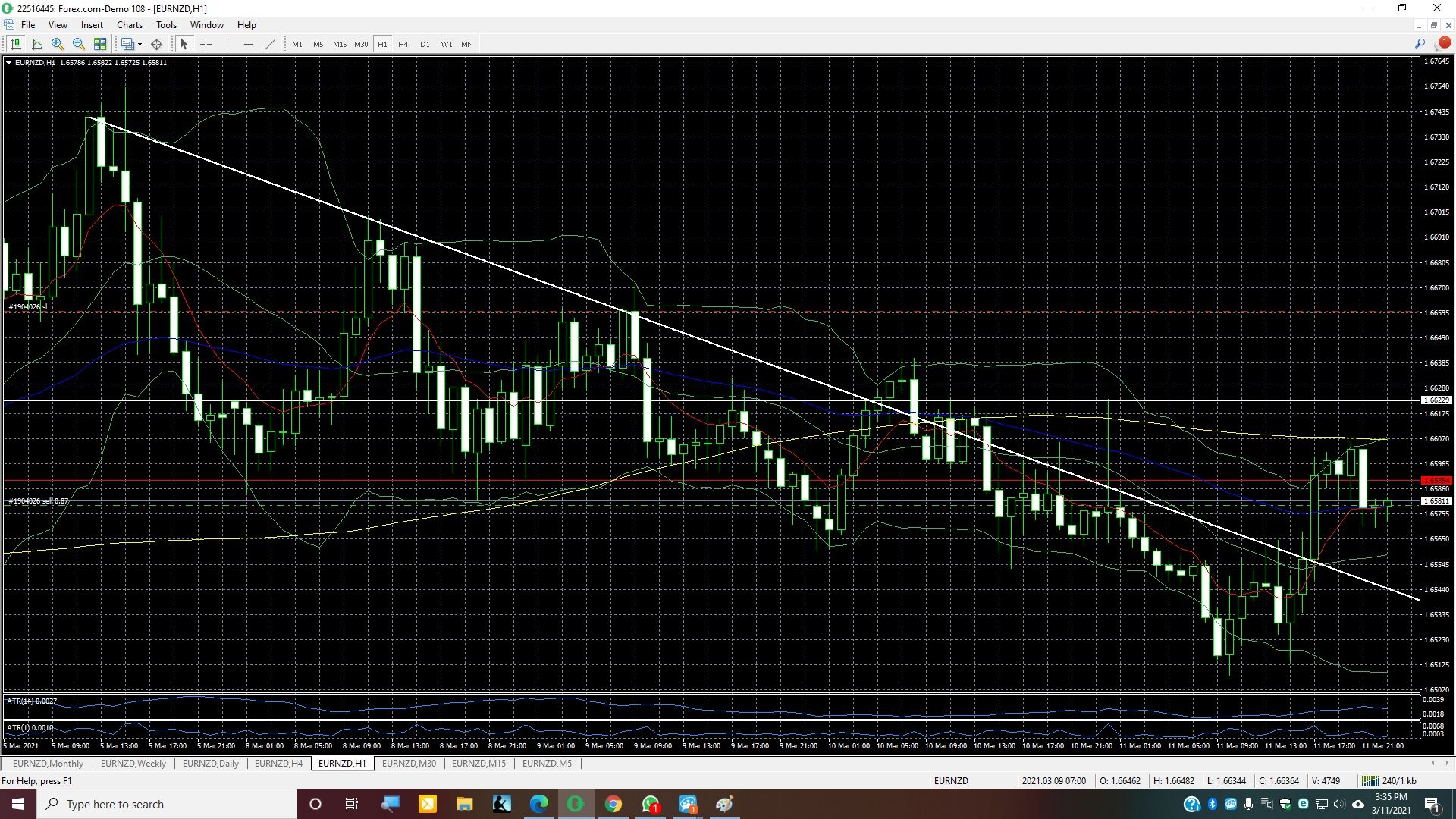The height and width of the screenshot is (819, 1456).
Task: Switch timeframe to M15
Action: point(340,44)
